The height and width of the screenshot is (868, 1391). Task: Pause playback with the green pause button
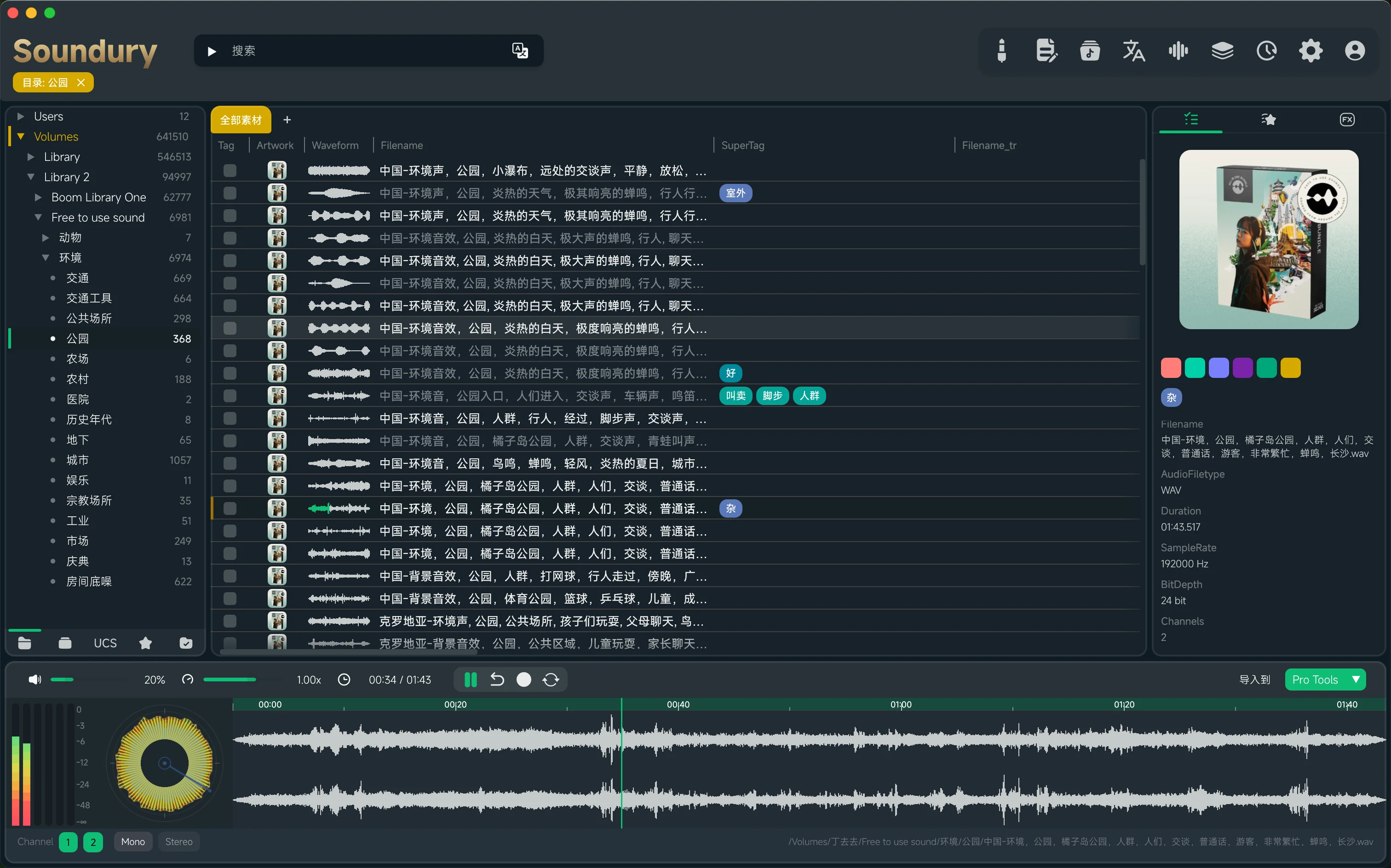(471, 680)
